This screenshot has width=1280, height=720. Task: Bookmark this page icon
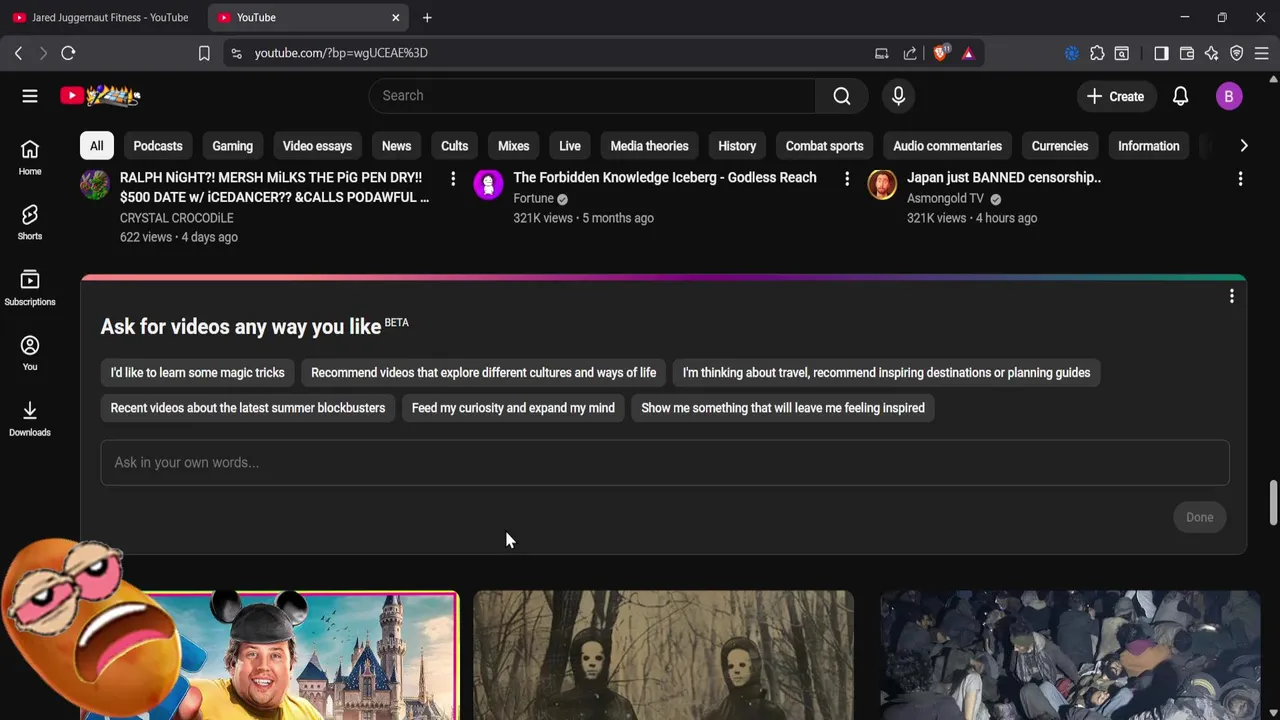click(204, 53)
